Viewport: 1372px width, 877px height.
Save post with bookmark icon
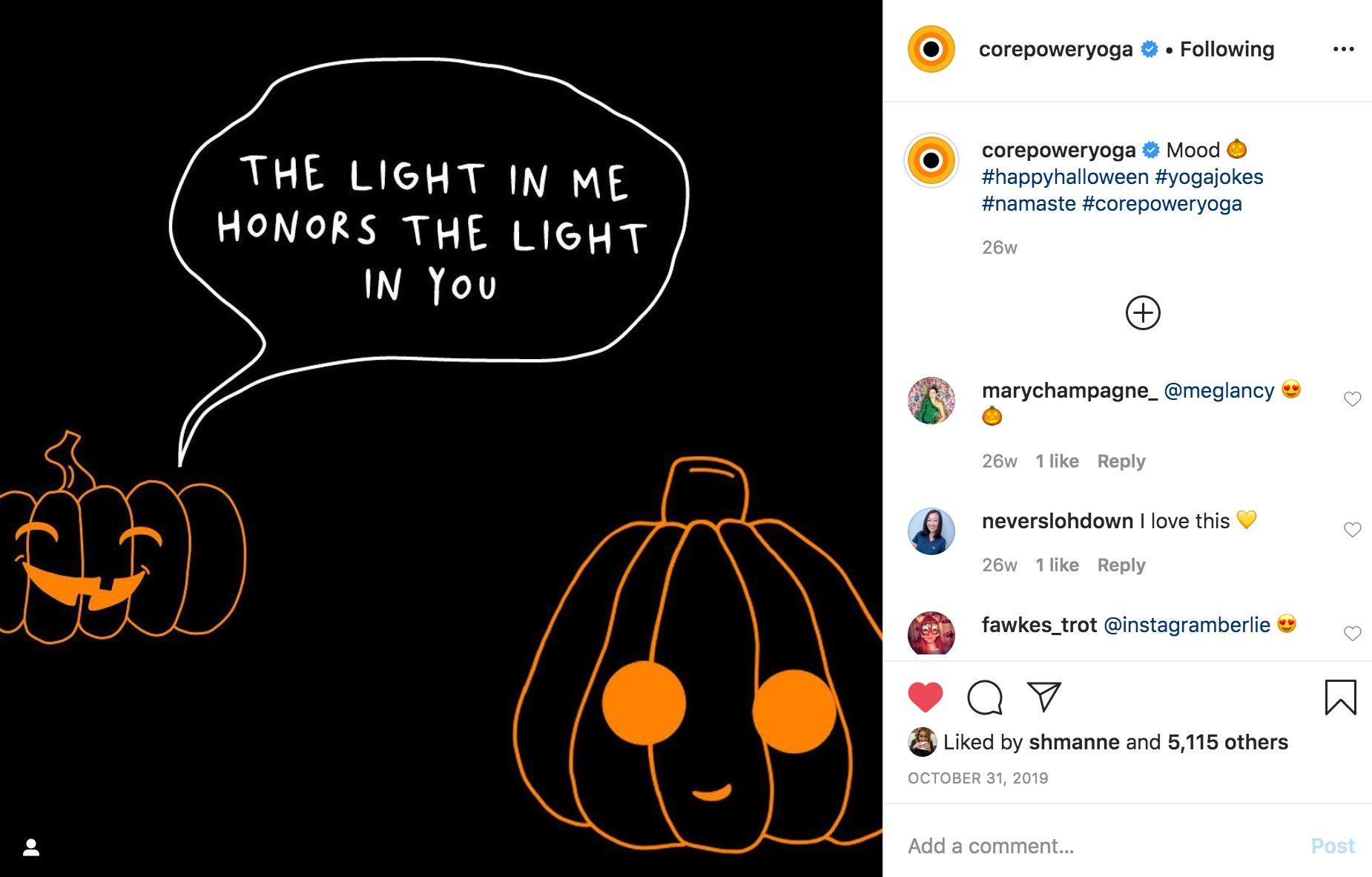[1340, 697]
